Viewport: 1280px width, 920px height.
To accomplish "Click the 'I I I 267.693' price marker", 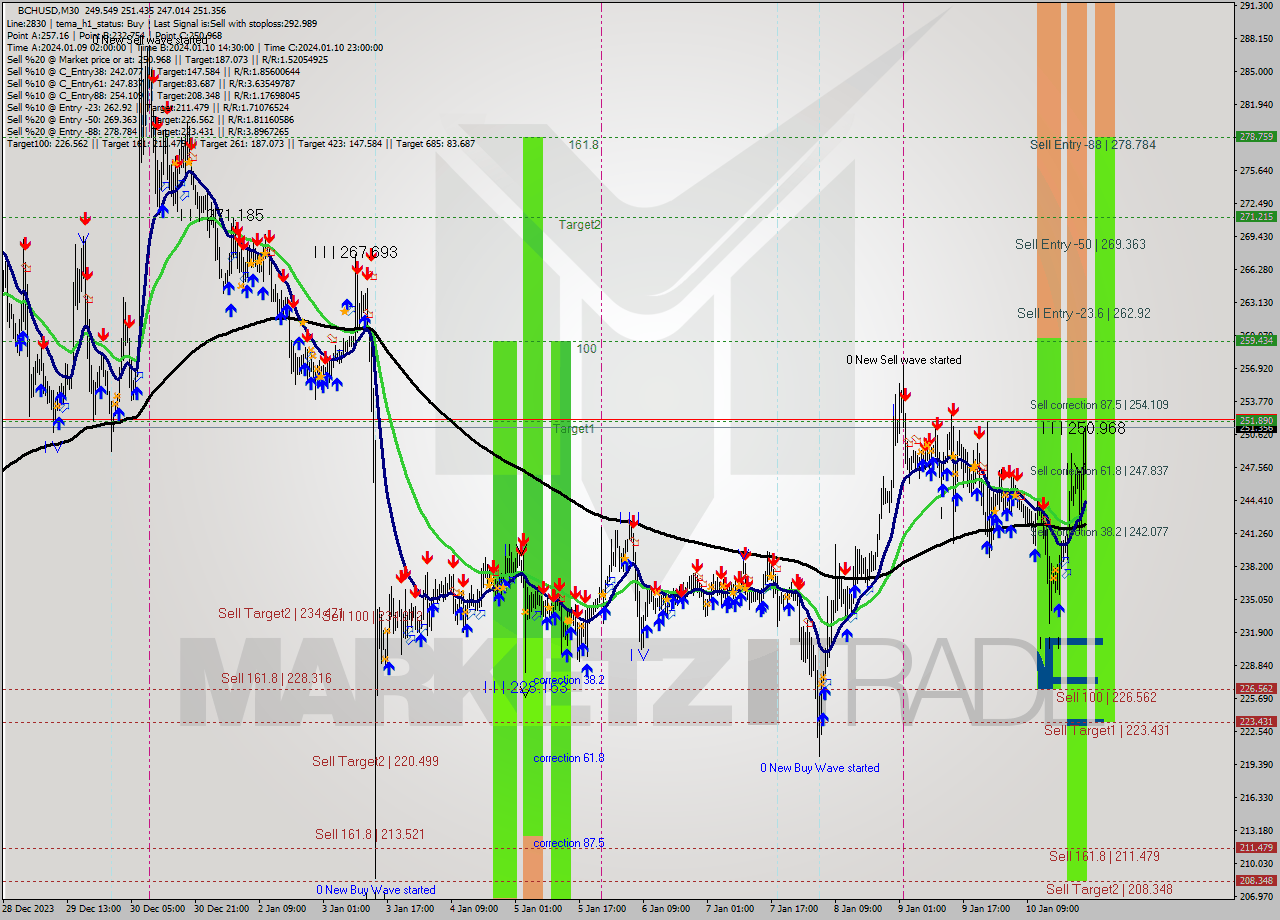I will tap(355, 253).
